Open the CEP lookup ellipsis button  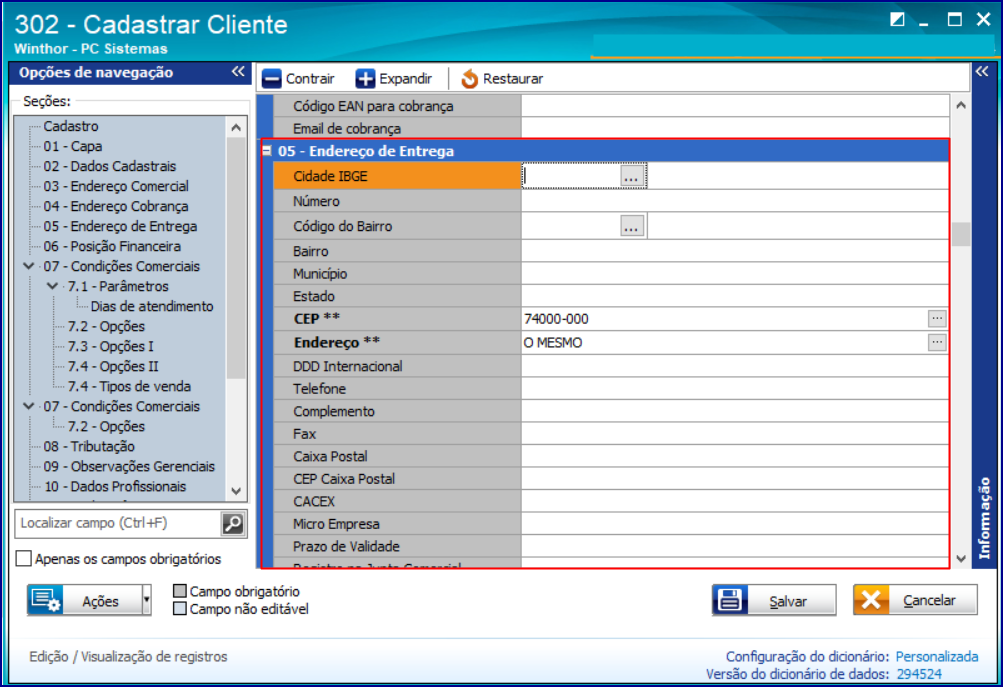937,318
